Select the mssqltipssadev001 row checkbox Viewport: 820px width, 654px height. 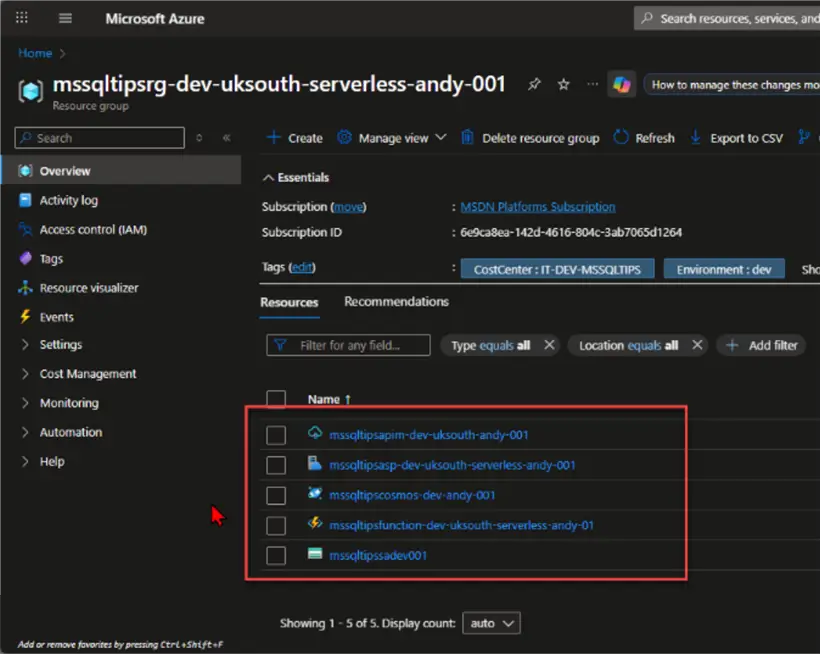pyautogui.click(x=276, y=556)
